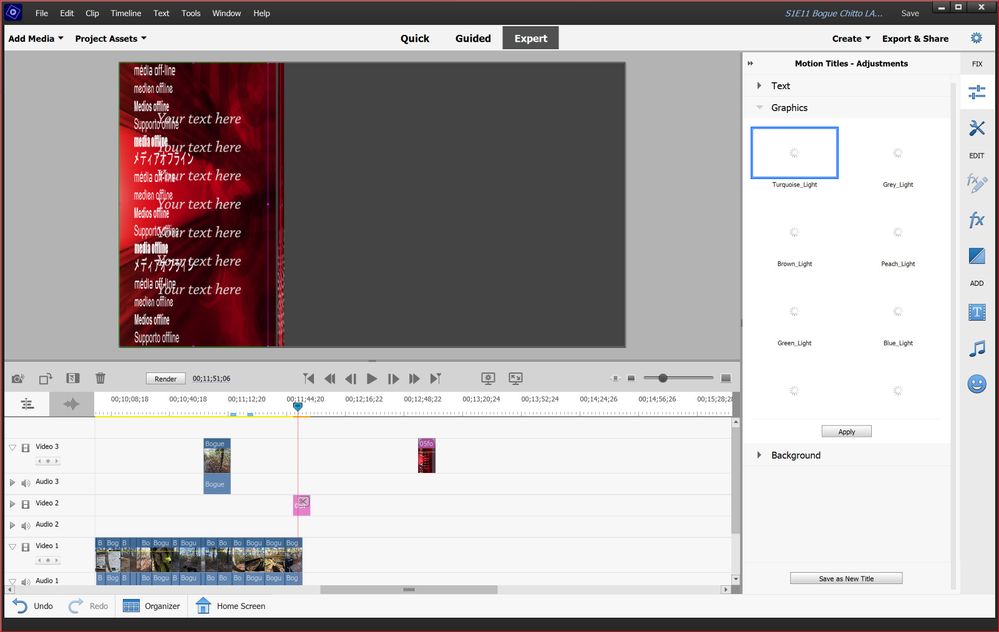Open the Effects fx panel

[x=976, y=220]
